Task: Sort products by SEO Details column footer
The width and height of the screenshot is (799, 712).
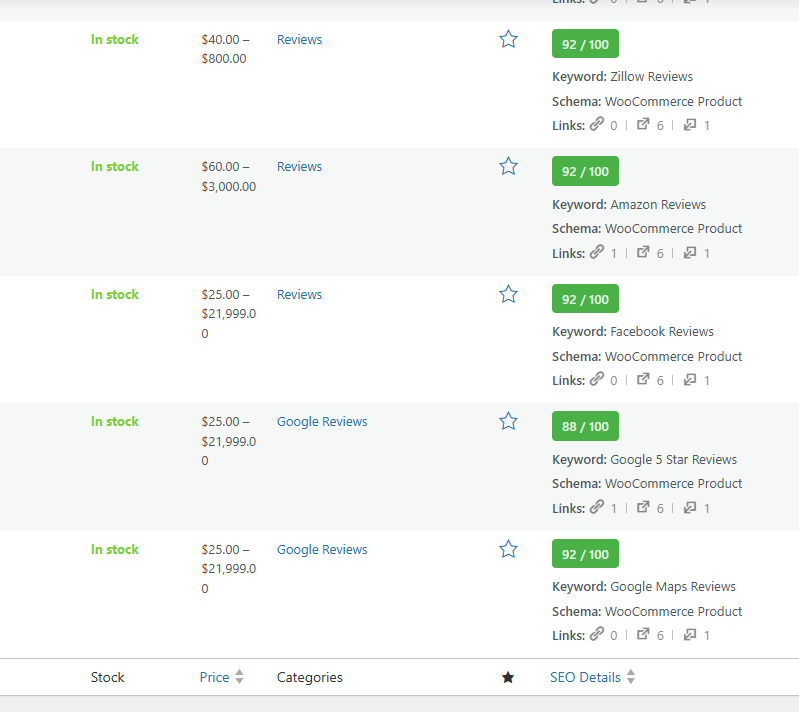Action: (x=585, y=677)
